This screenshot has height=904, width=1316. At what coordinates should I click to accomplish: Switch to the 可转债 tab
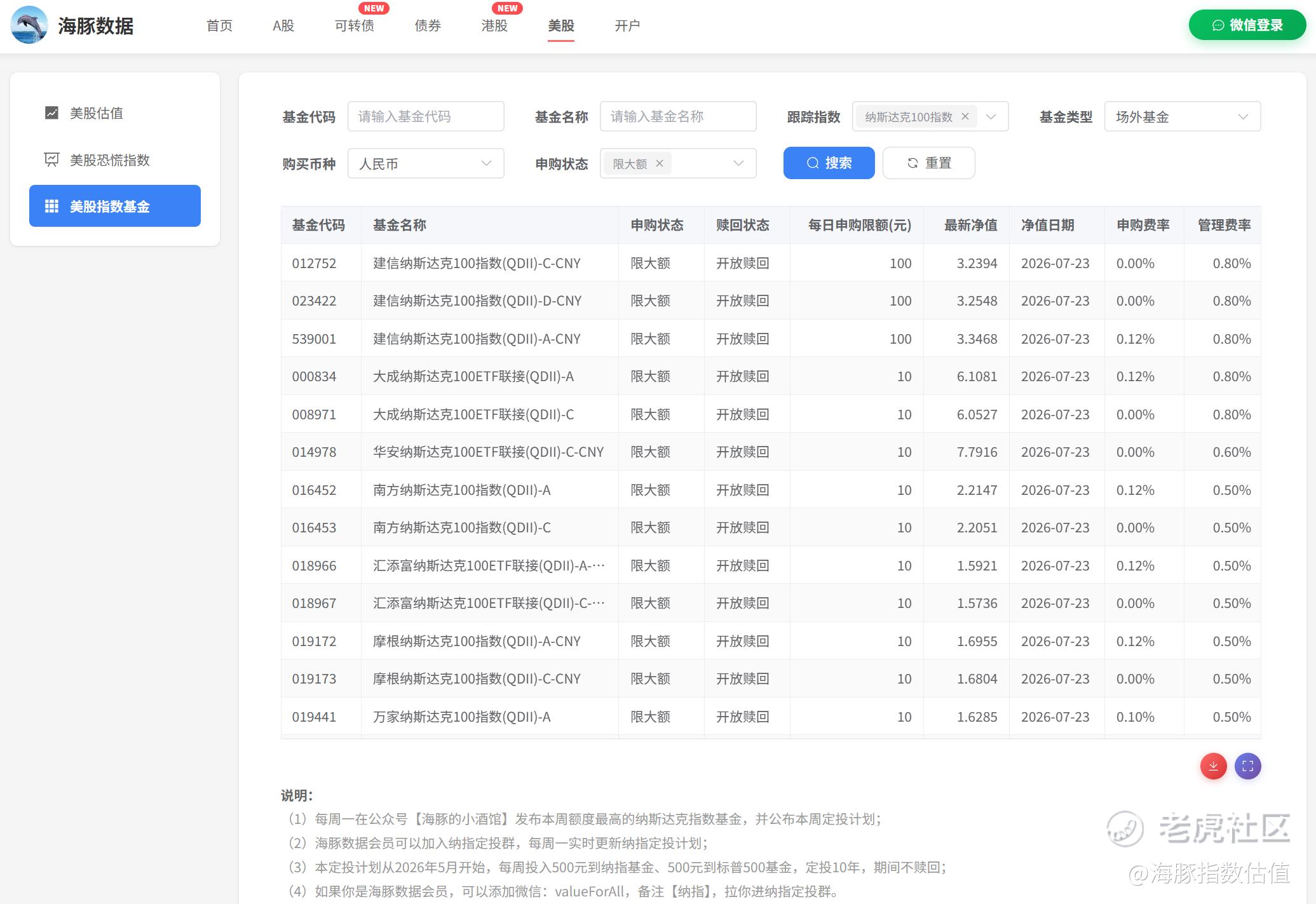pos(355,25)
